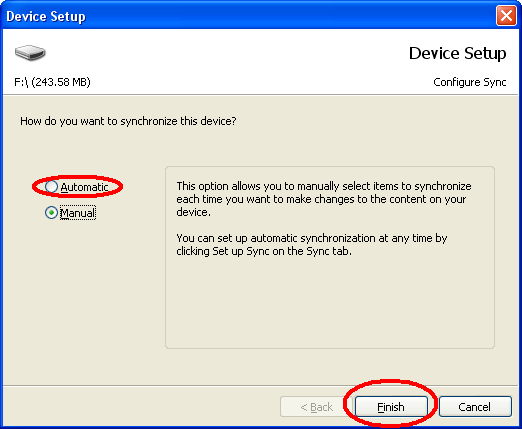Click the manually select items description paragraph

(x=324, y=199)
